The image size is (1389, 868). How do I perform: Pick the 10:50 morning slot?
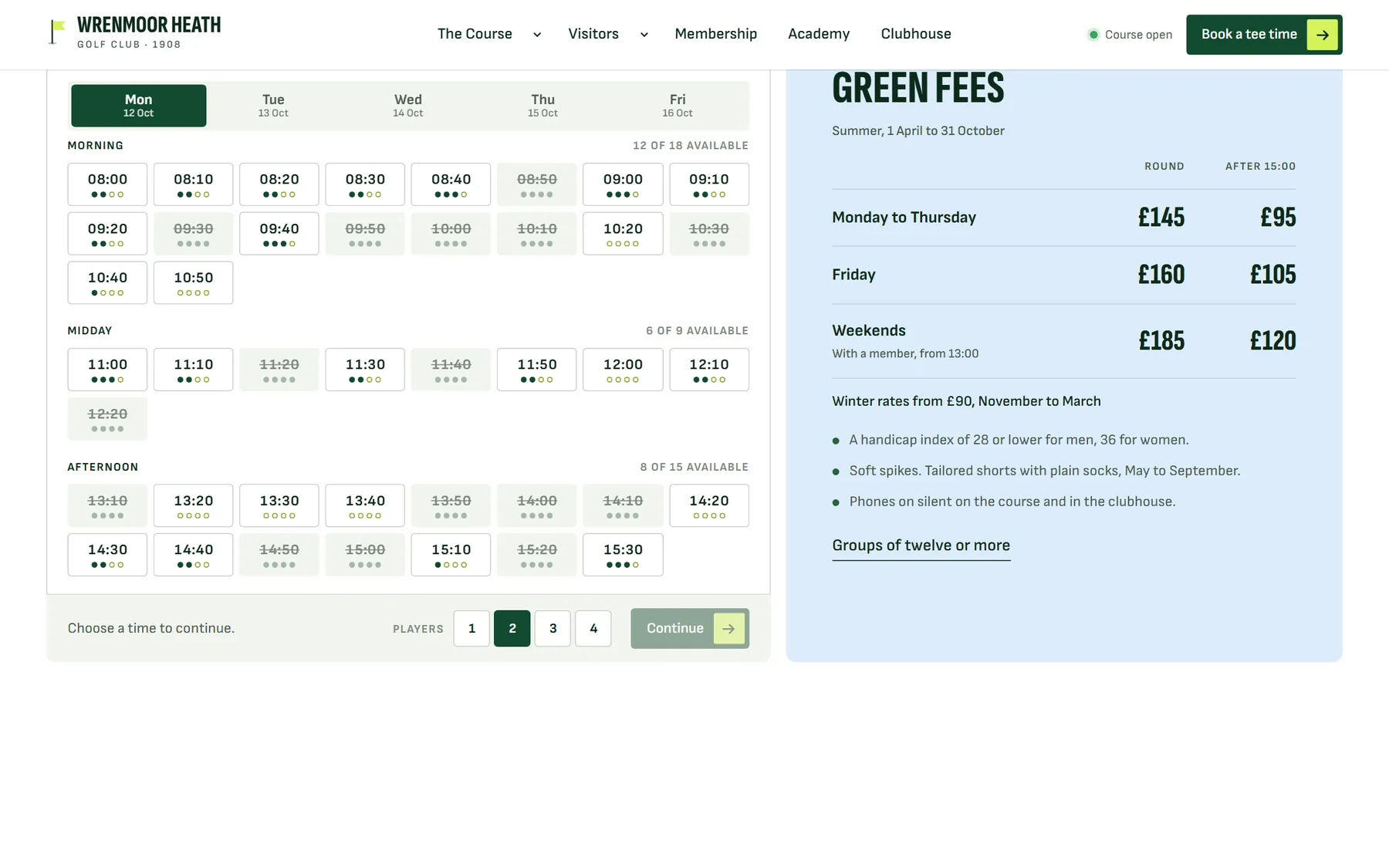pos(193,282)
